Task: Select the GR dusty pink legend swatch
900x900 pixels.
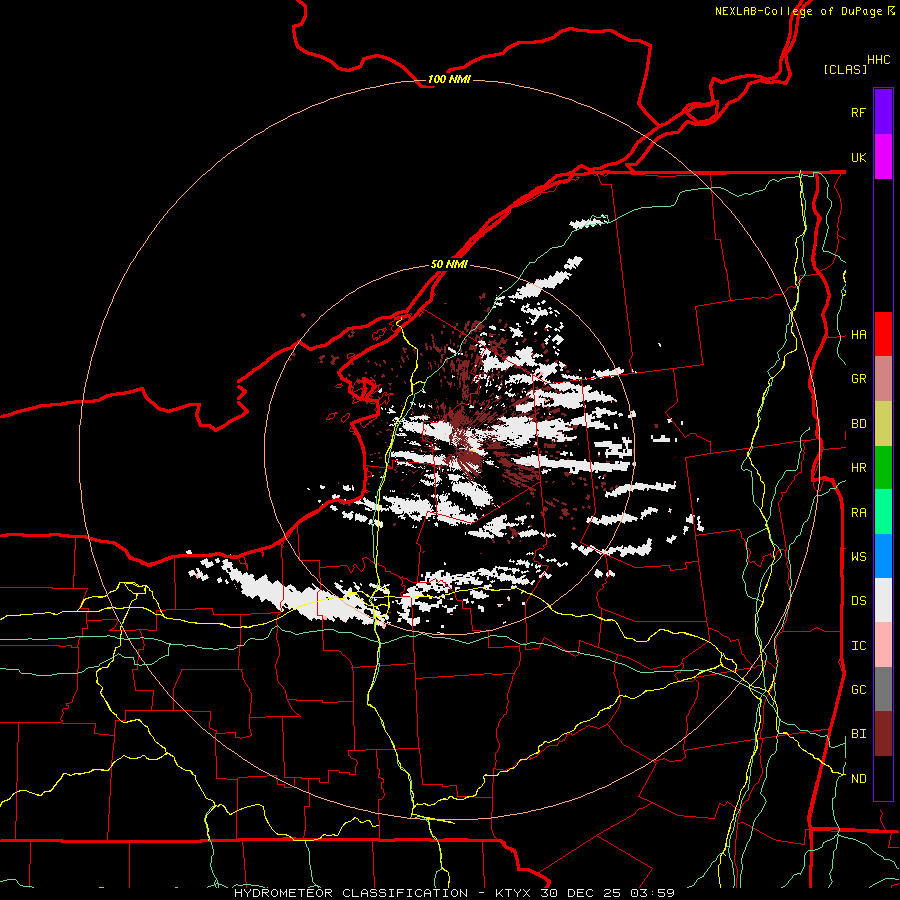Action: [x=883, y=379]
